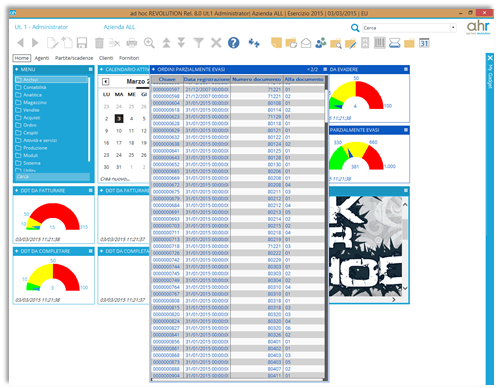This screenshot has width=497, height=388.
Task: Switch to the Partite/scadenze tab
Action: 74,58
